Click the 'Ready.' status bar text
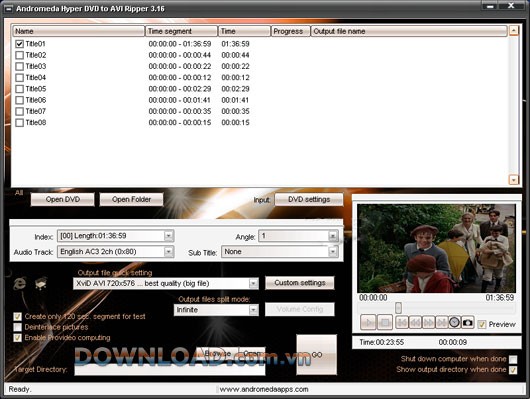Screen dimensions: 530x399 [x=20, y=389]
